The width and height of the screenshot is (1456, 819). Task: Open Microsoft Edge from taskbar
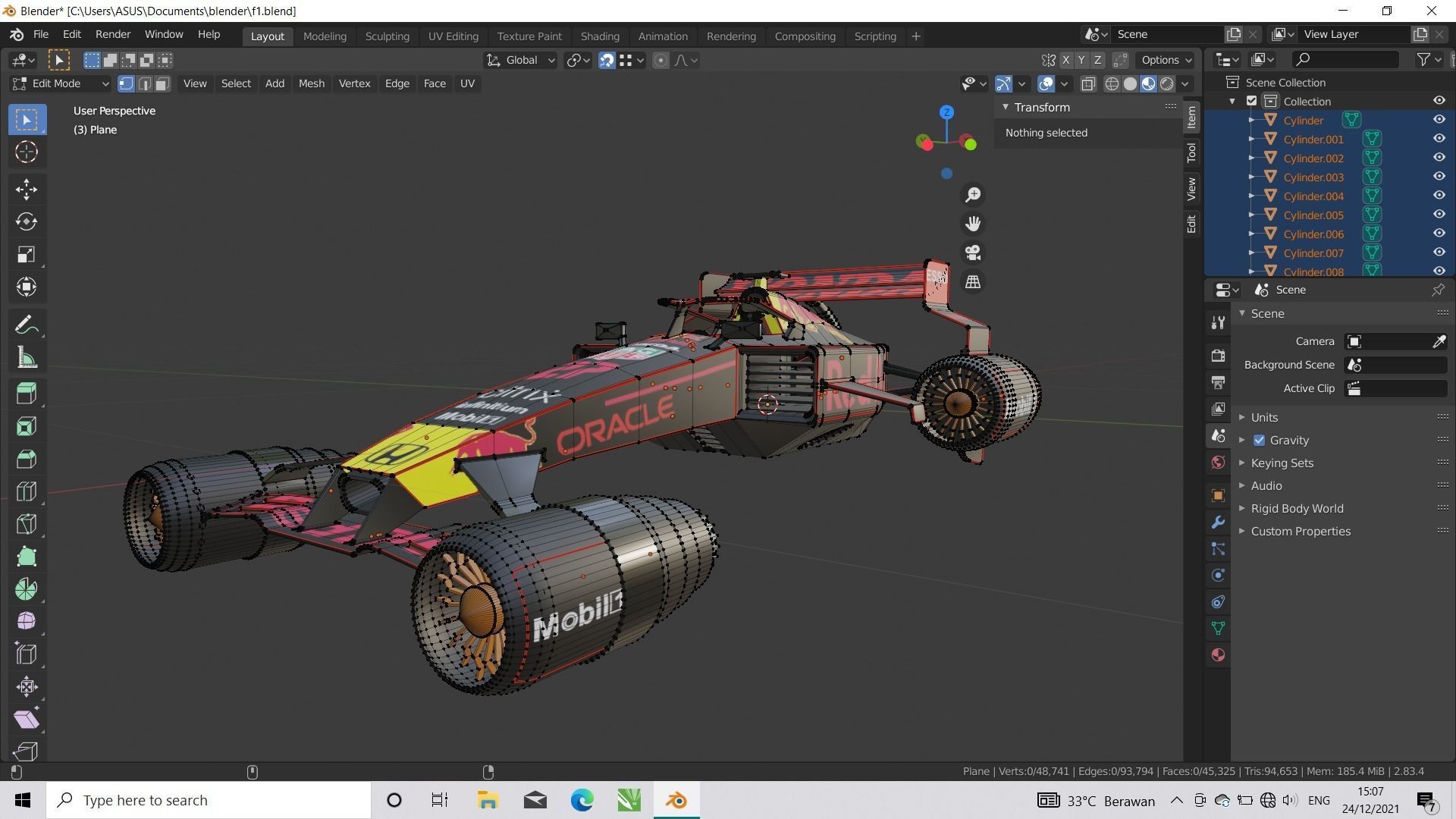click(x=582, y=800)
